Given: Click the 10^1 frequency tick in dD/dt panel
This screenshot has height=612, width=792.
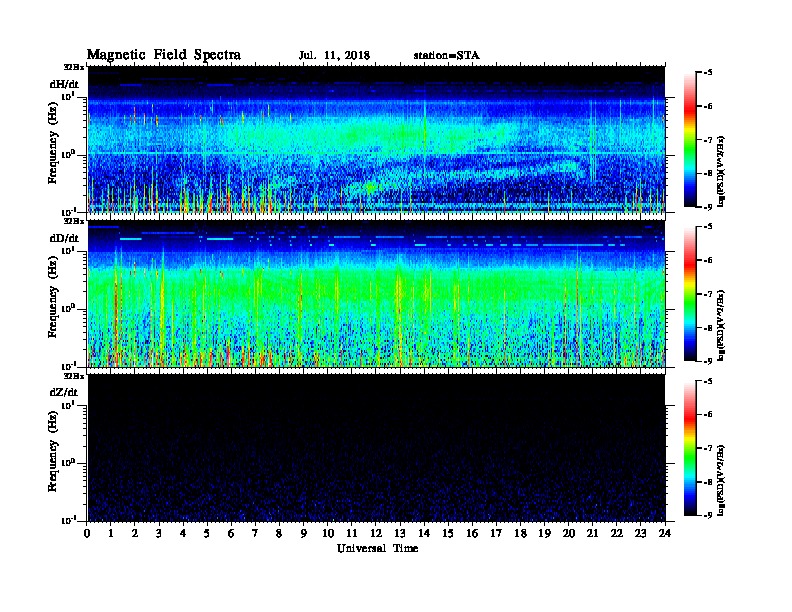Looking at the screenshot, I should click(x=69, y=250).
